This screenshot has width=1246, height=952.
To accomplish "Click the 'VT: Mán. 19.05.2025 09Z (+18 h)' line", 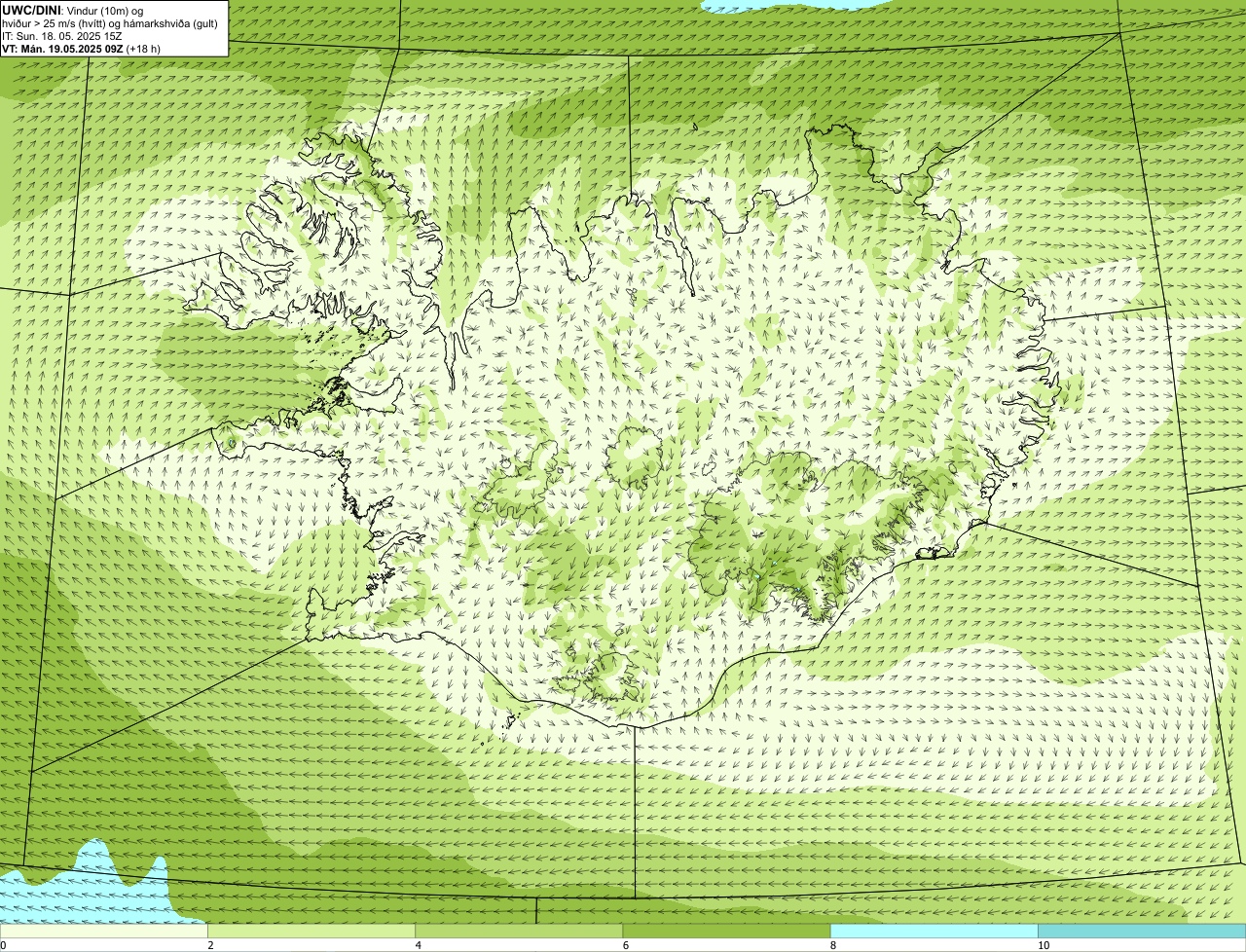I will coord(82,48).
